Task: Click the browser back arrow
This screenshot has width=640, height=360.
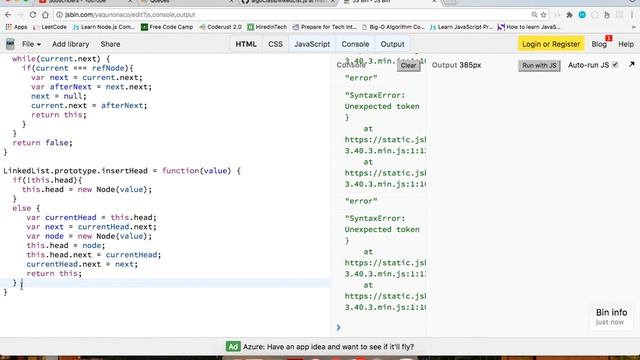Action: (x=8, y=15)
